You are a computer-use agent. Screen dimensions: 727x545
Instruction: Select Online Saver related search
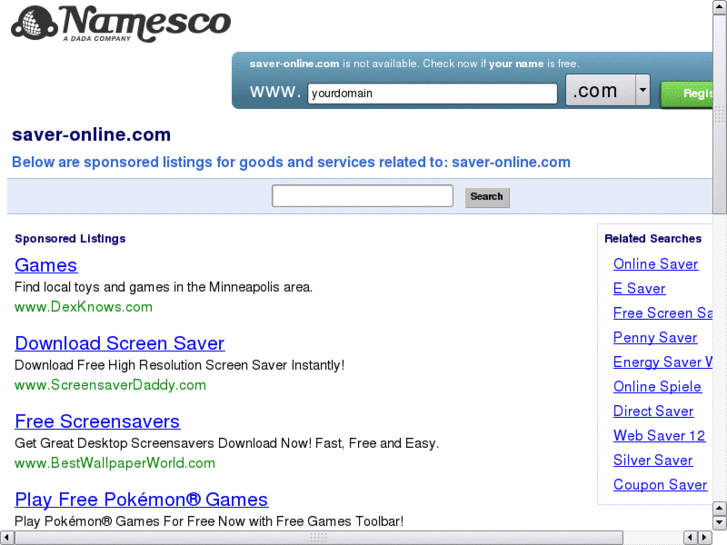656,264
